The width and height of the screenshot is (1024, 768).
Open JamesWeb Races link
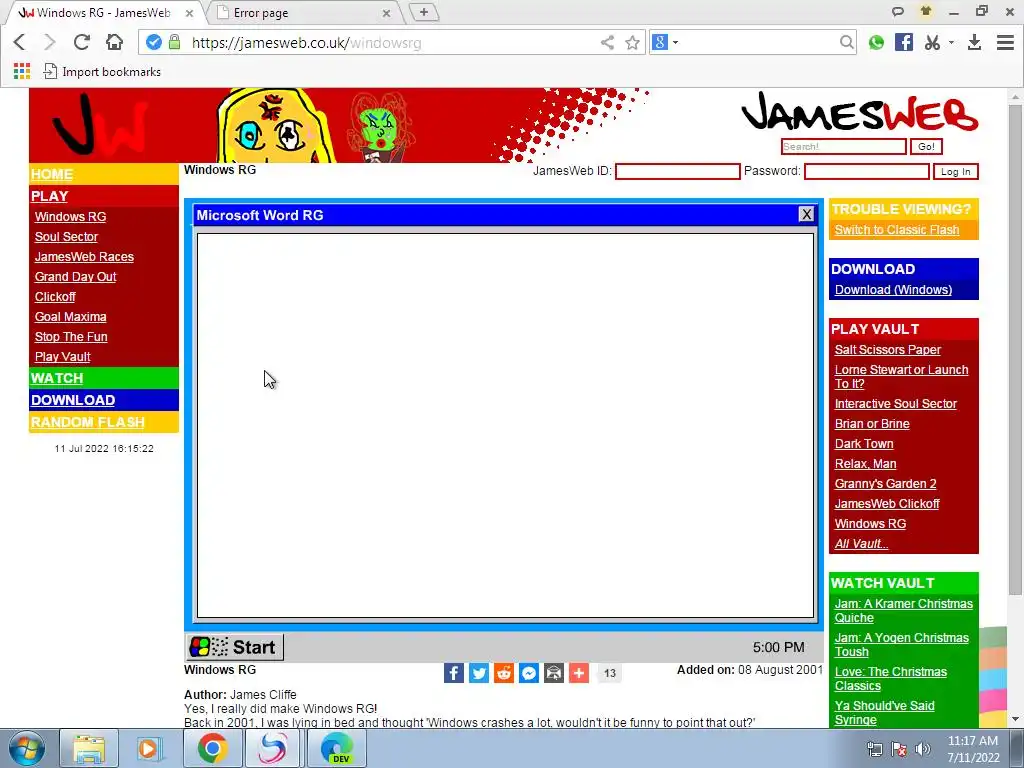pyautogui.click(x=84, y=257)
